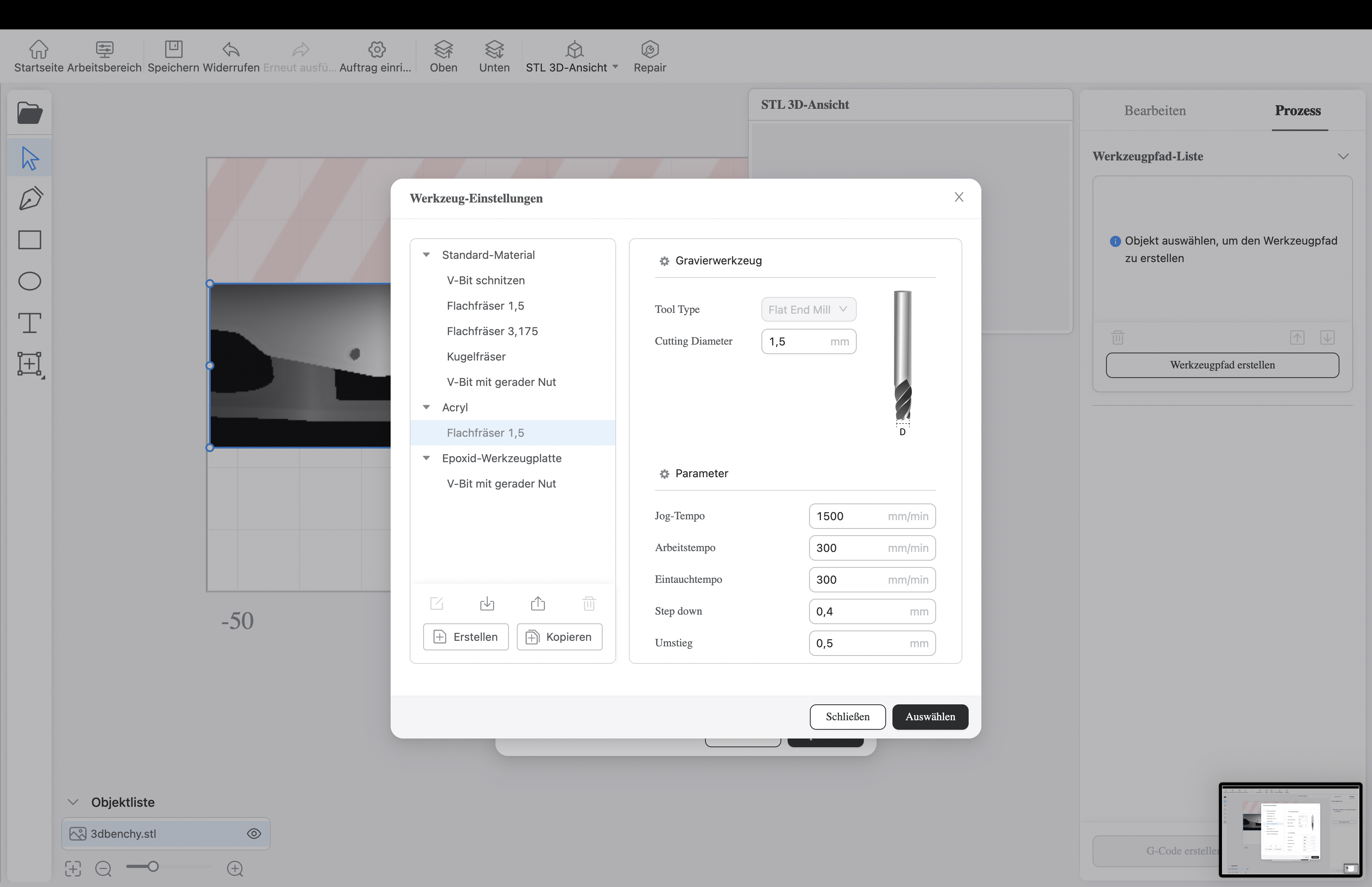Open the STL 3D-Ansicht dropdown arrow
Screen dimensions: 1372x887
[x=615, y=67]
